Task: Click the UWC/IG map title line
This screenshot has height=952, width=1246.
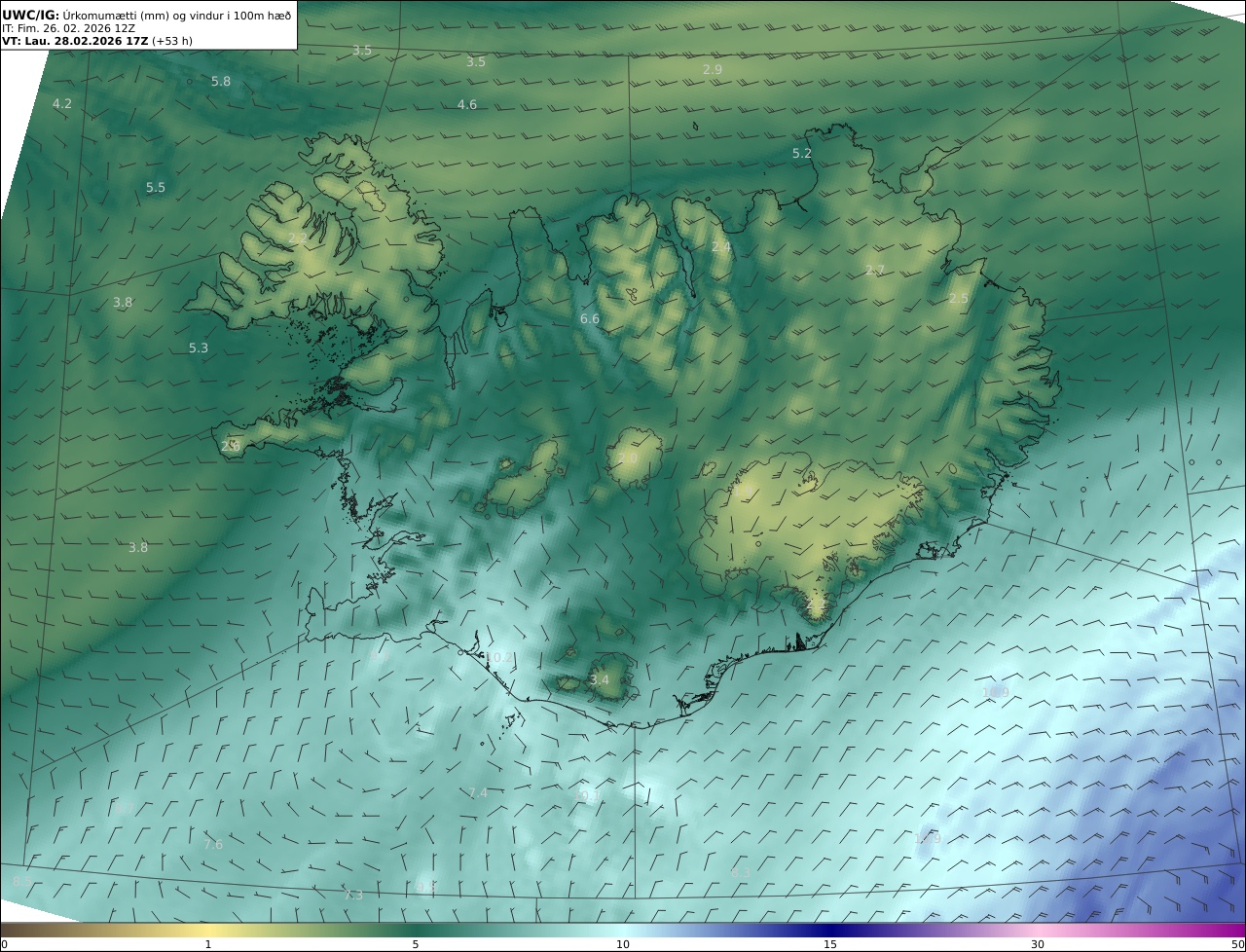Action: (146, 15)
